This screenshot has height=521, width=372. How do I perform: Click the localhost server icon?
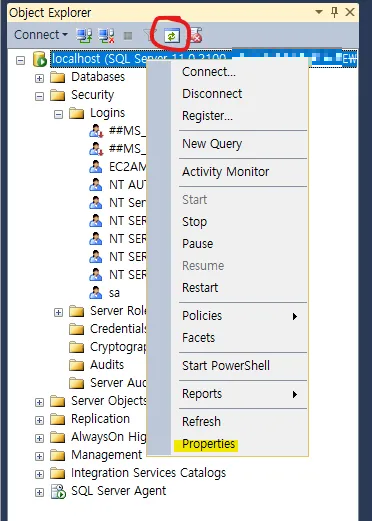(40, 59)
